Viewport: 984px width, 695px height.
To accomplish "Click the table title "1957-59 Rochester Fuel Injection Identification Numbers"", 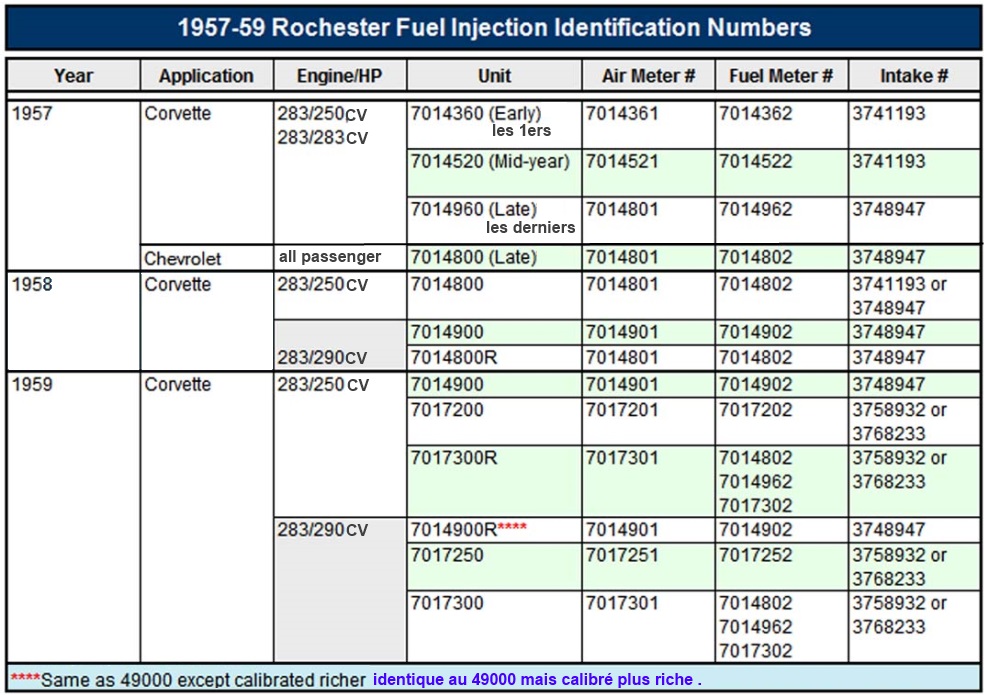I will (x=494, y=28).
